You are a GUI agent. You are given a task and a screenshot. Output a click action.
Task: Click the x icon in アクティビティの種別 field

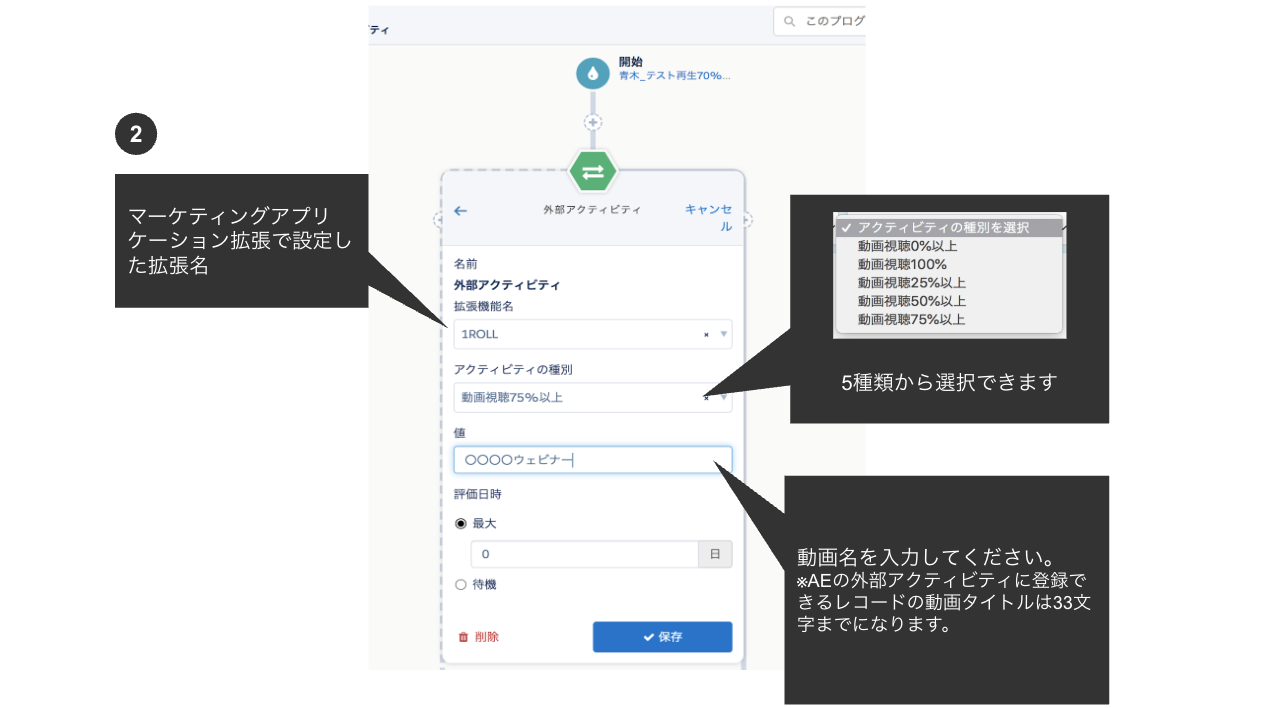tap(706, 398)
